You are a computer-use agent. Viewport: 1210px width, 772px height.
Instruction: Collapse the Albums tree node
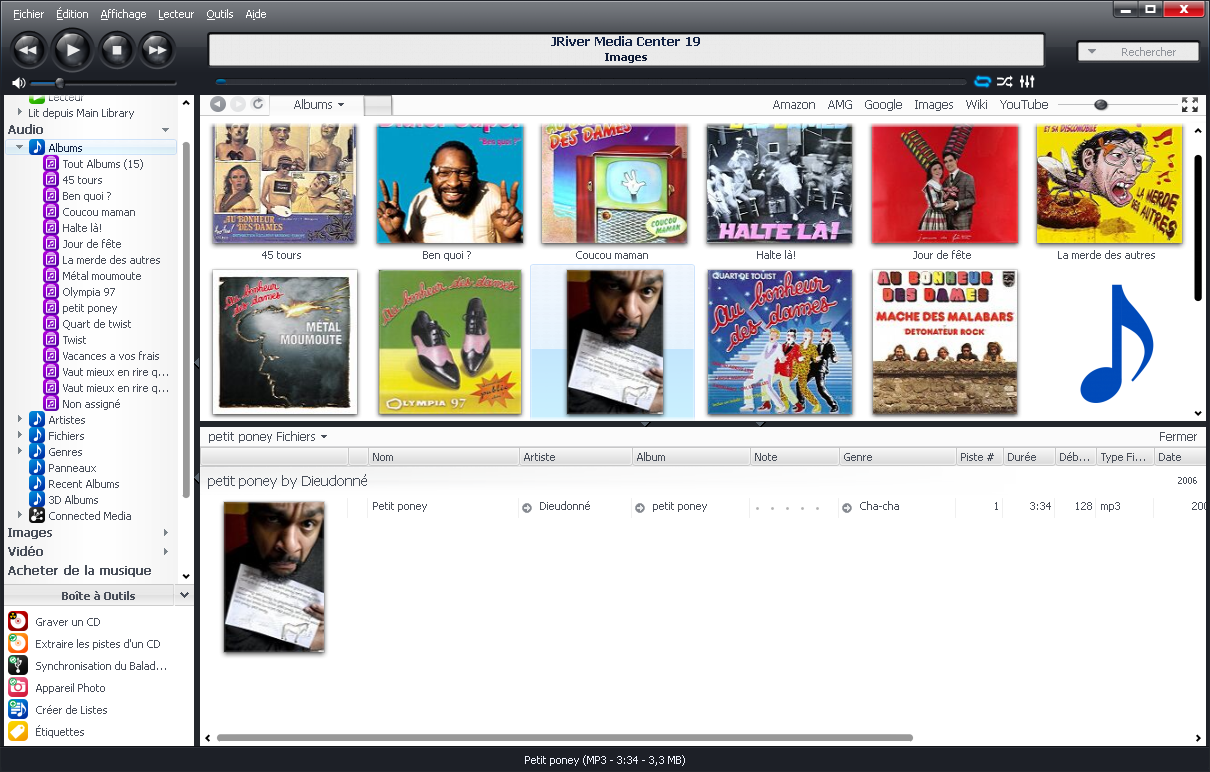20,148
